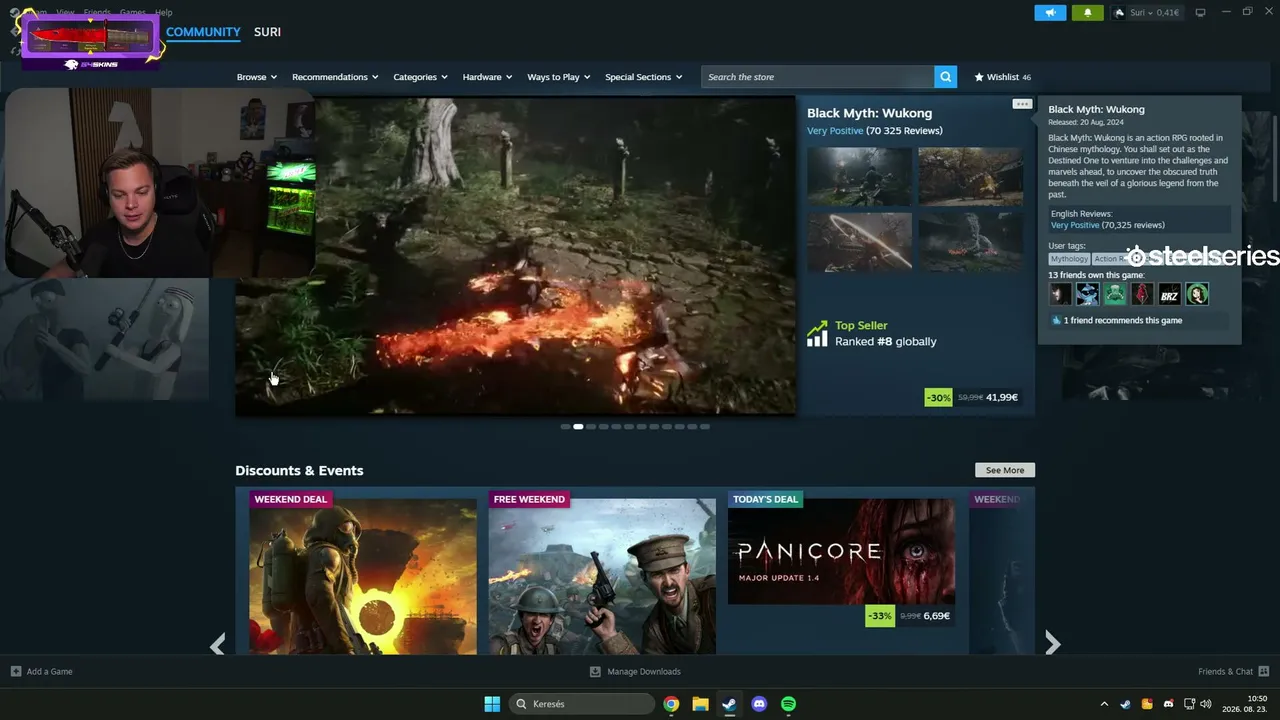Click the blue announcements megaphone button

click(x=1050, y=13)
